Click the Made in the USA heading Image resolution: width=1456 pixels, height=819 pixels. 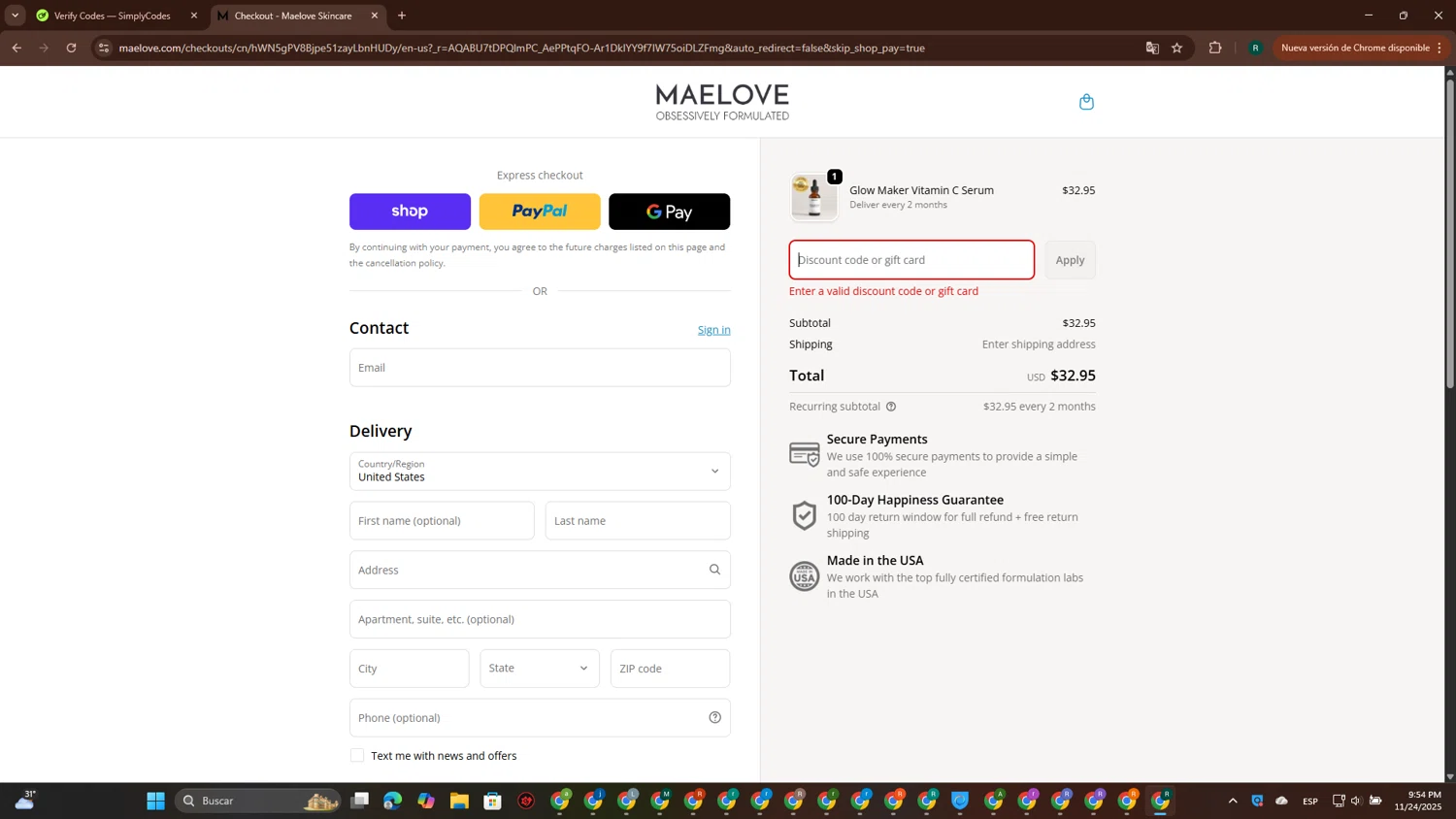(x=875, y=561)
